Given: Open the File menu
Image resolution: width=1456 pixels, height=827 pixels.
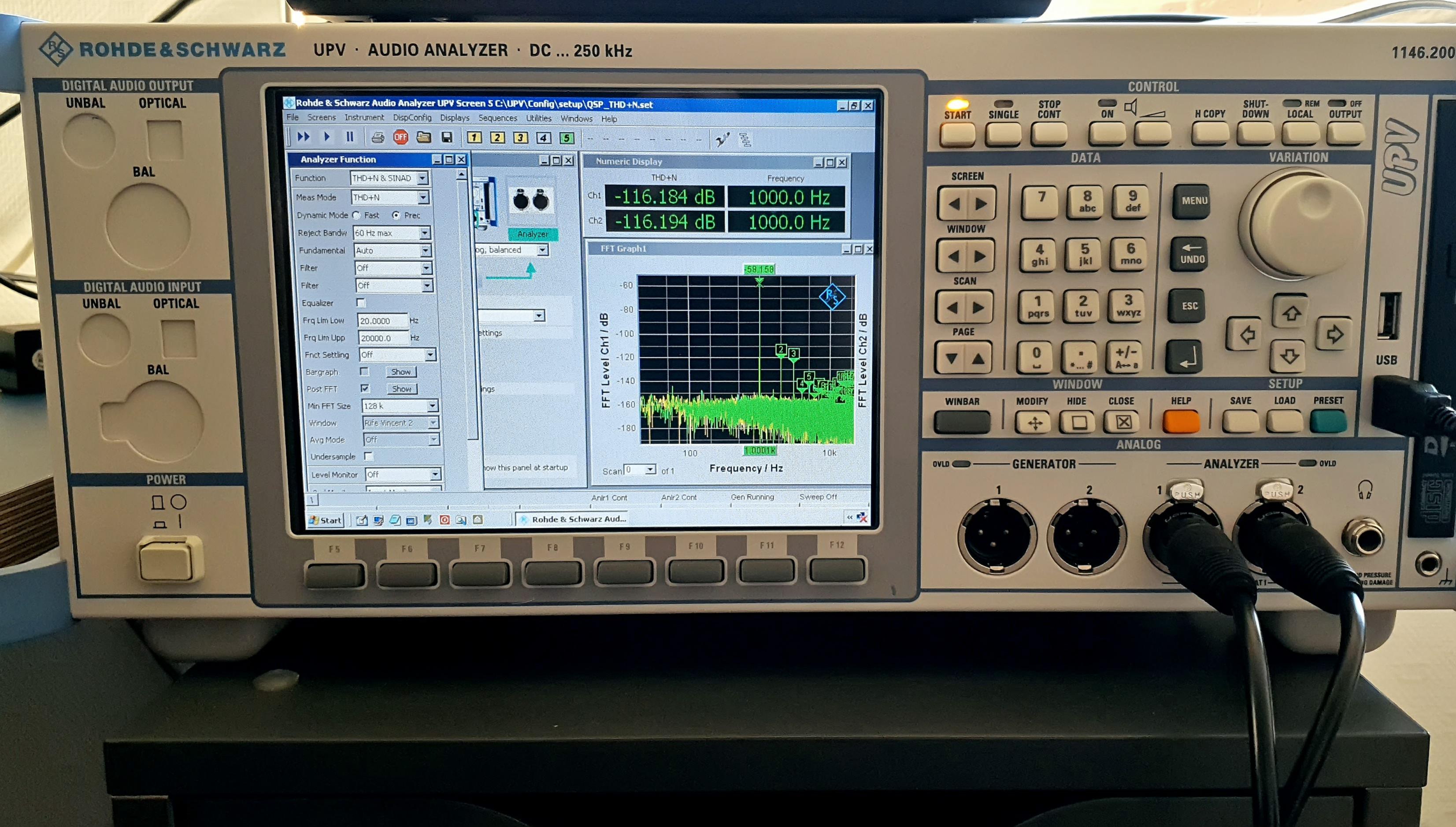Looking at the screenshot, I should coord(293,118).
